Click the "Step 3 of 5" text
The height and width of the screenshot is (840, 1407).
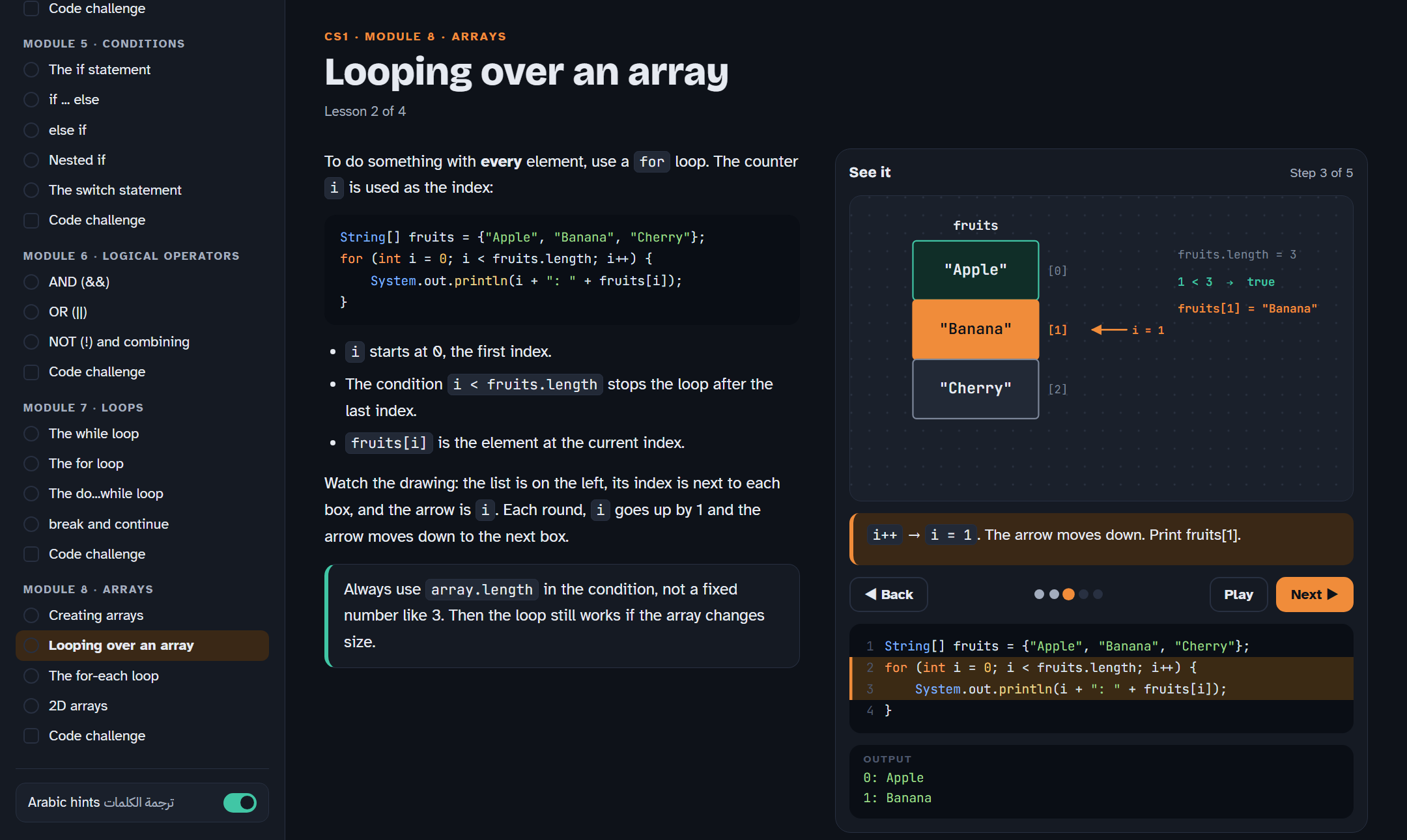[1321, 173]
